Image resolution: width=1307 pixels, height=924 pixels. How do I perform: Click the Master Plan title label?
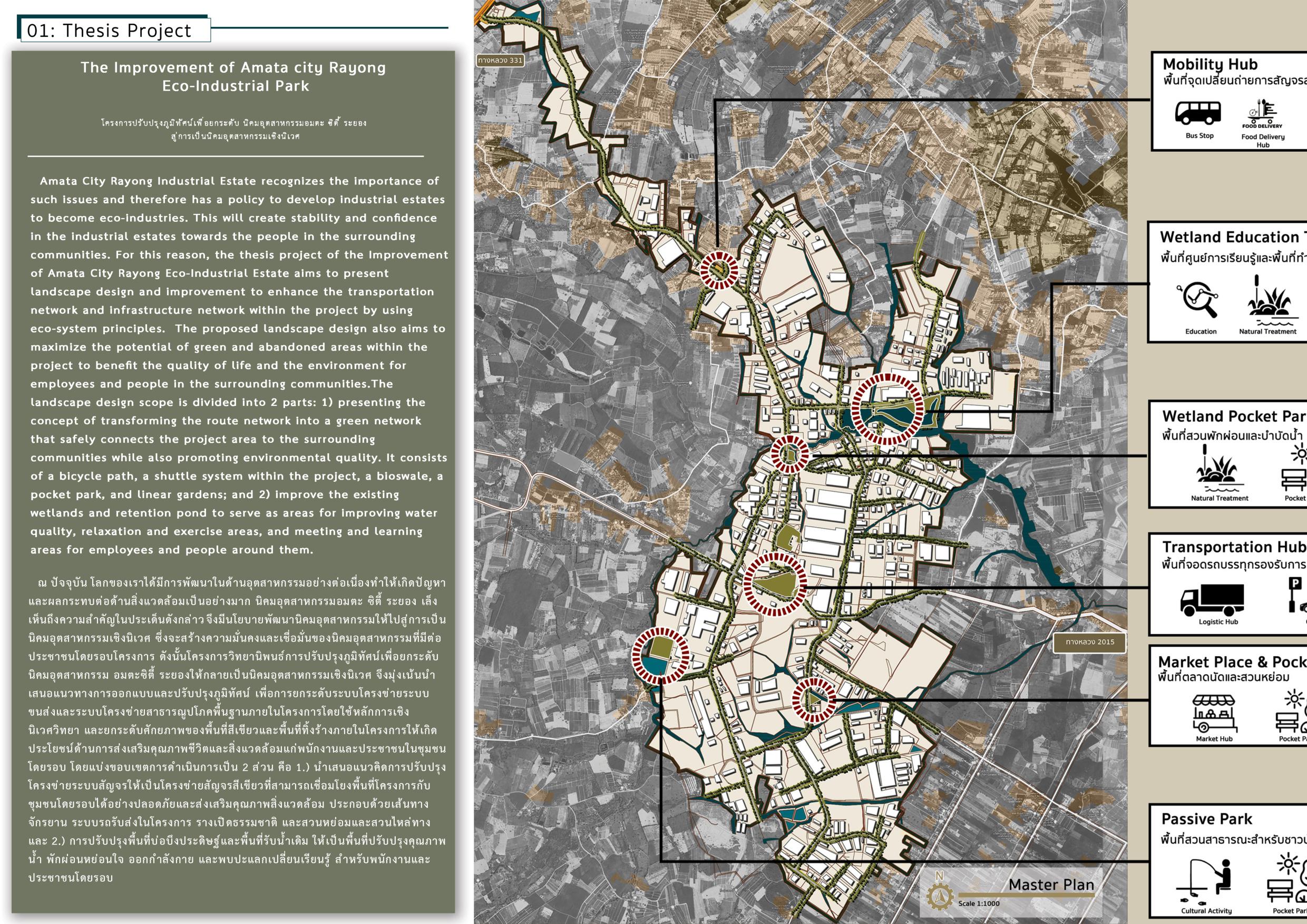coord(1051,884)
